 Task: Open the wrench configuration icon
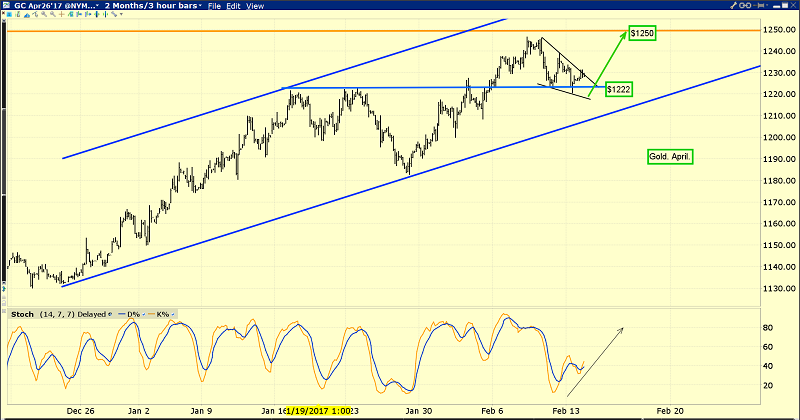click(734, 5)
